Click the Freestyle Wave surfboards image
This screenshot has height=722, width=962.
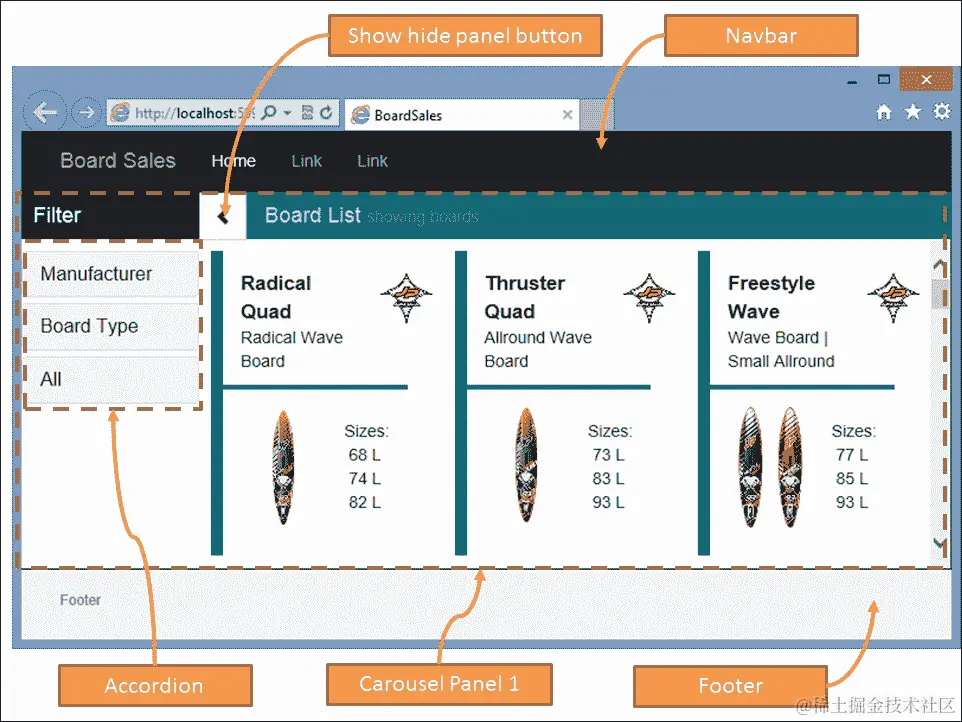[771, 467]
